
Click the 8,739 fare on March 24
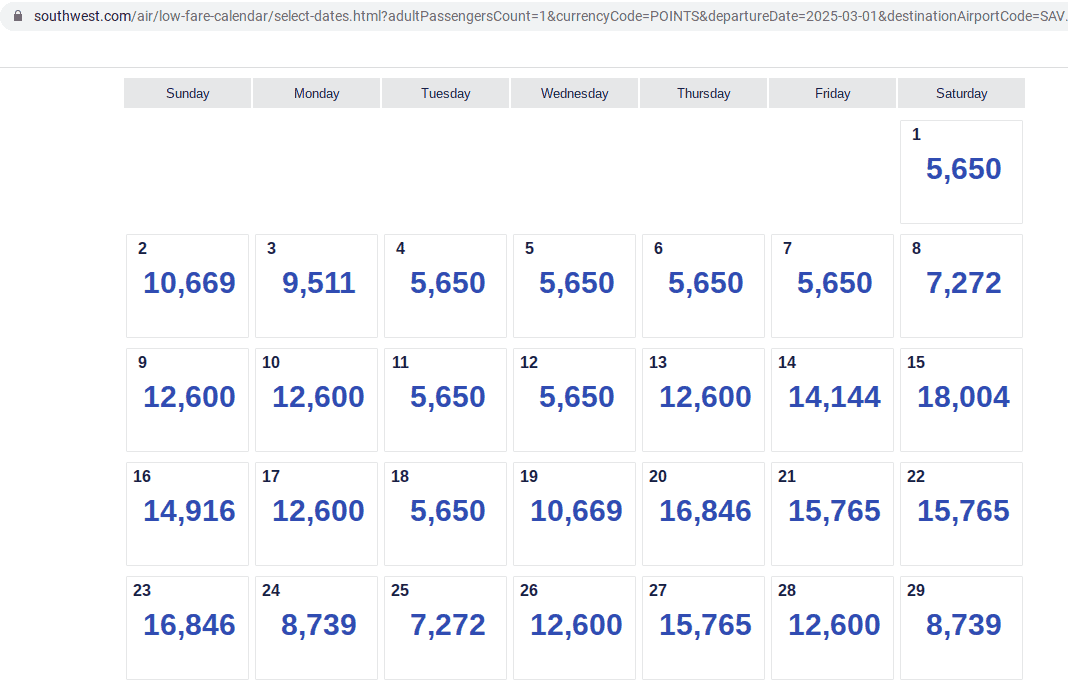[316, 625]
